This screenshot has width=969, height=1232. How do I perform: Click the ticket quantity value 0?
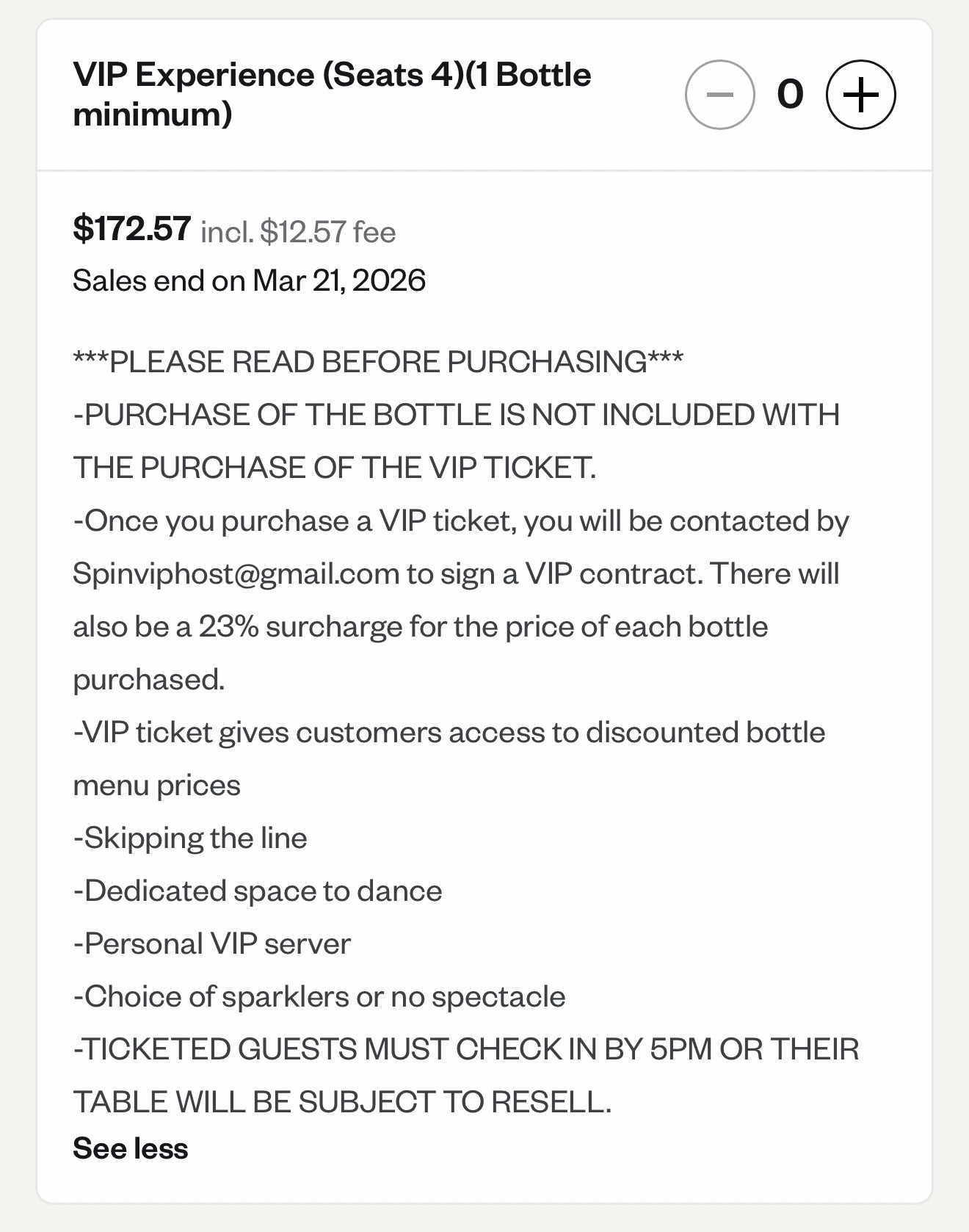click(790, 95)
